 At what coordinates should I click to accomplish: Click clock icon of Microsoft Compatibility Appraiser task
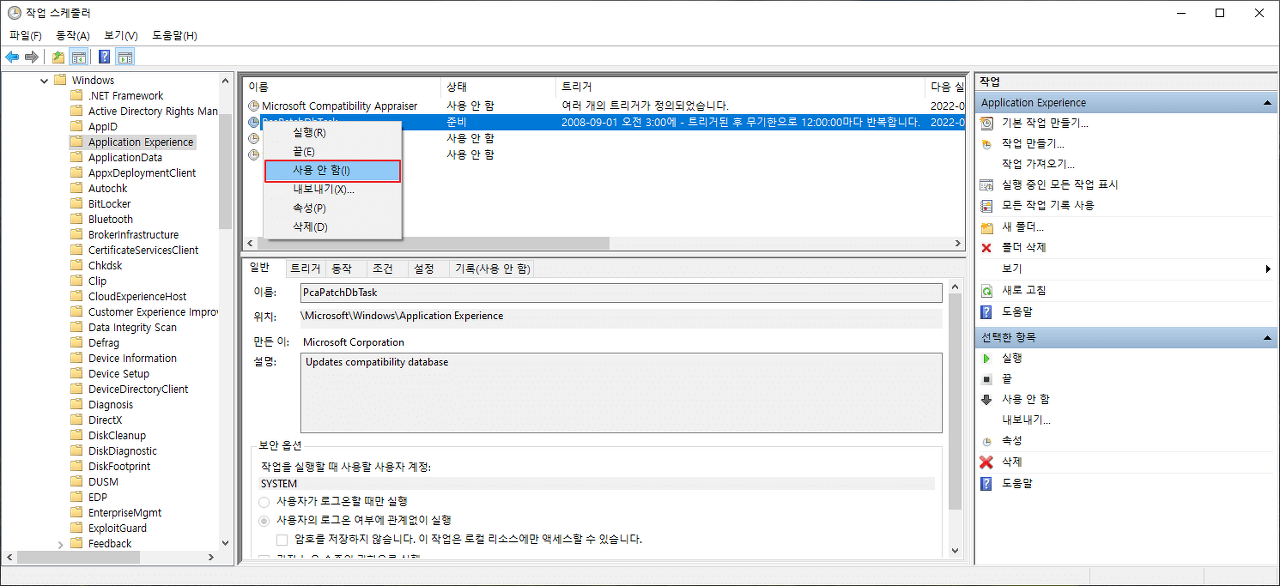point(254,106)
